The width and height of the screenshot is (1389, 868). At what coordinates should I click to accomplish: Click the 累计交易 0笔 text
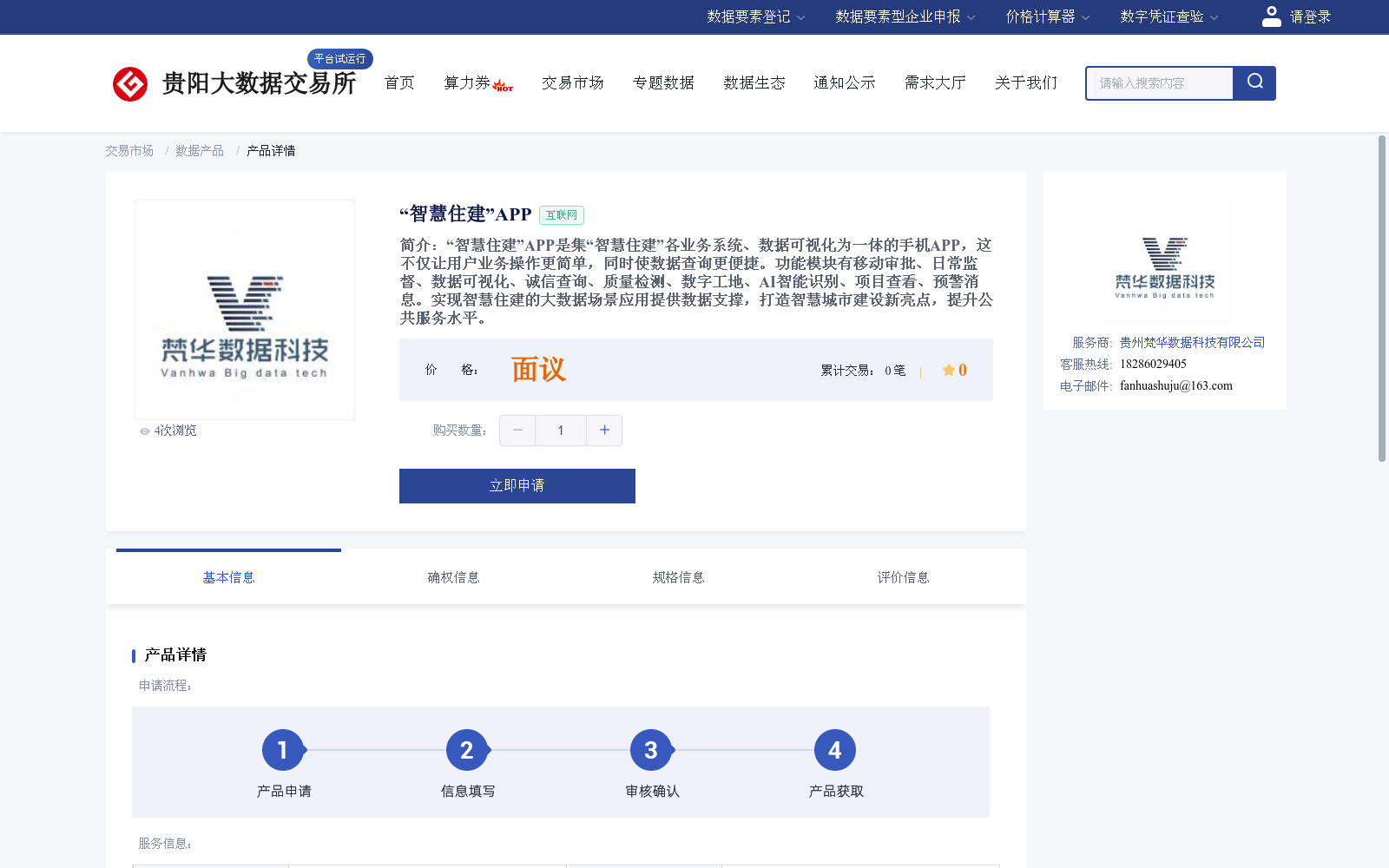[x=863, y=371]
